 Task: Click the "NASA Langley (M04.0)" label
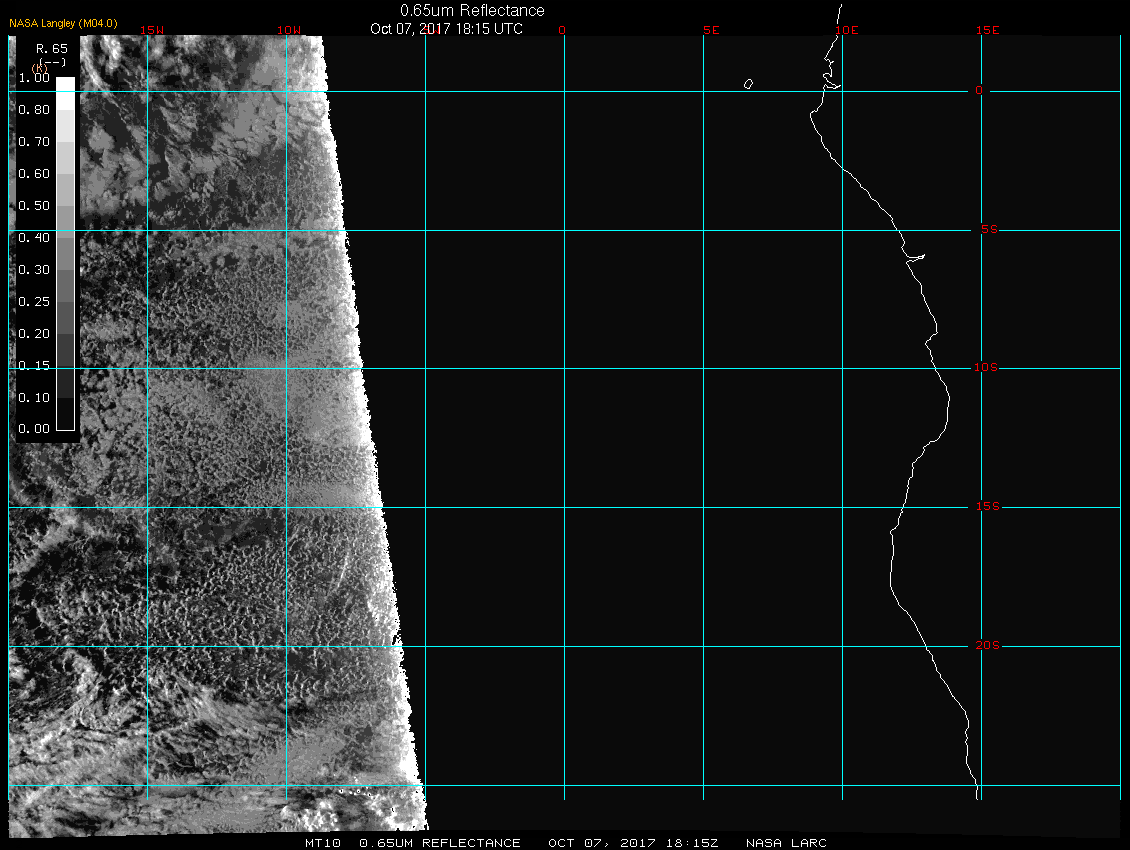point(63,23)
